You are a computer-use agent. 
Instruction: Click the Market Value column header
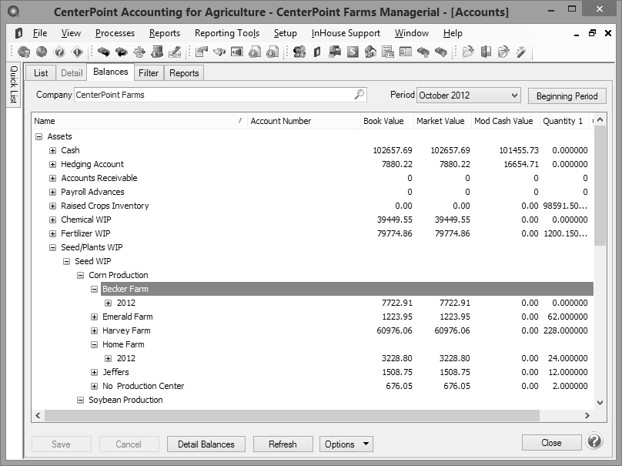(x=440, y=121)
